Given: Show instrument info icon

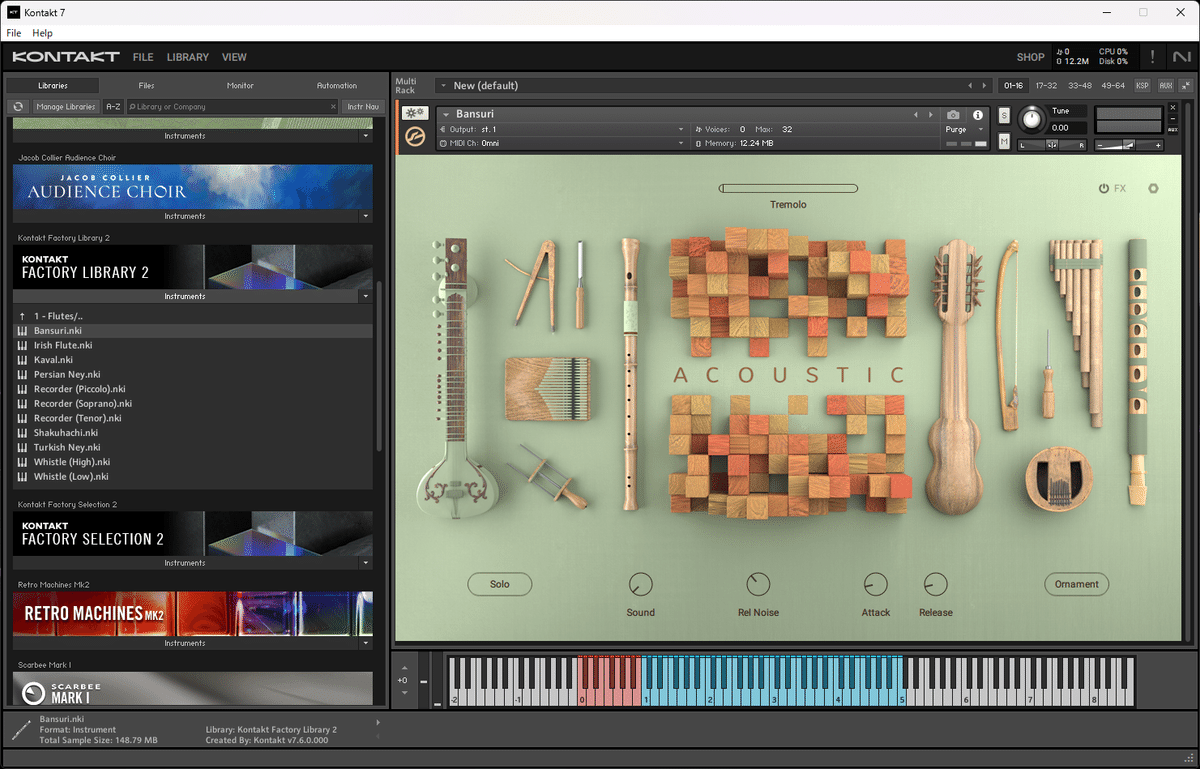Looking at the screenshot, I should point(978,115).
